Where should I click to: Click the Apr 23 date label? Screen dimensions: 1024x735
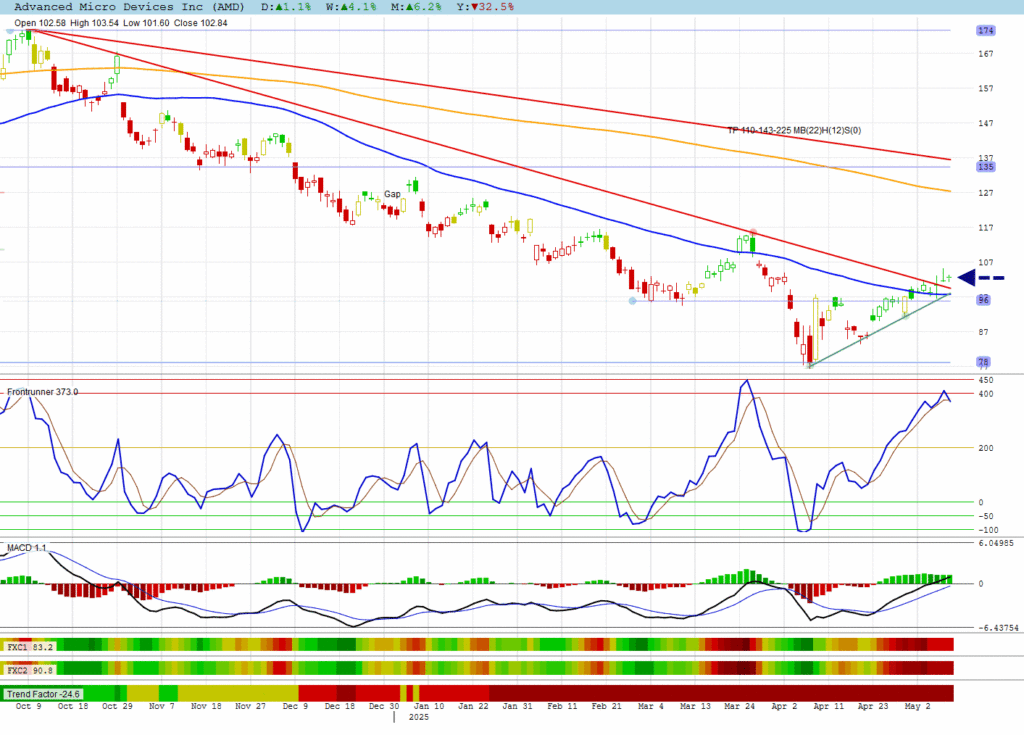tap(872, 706)
